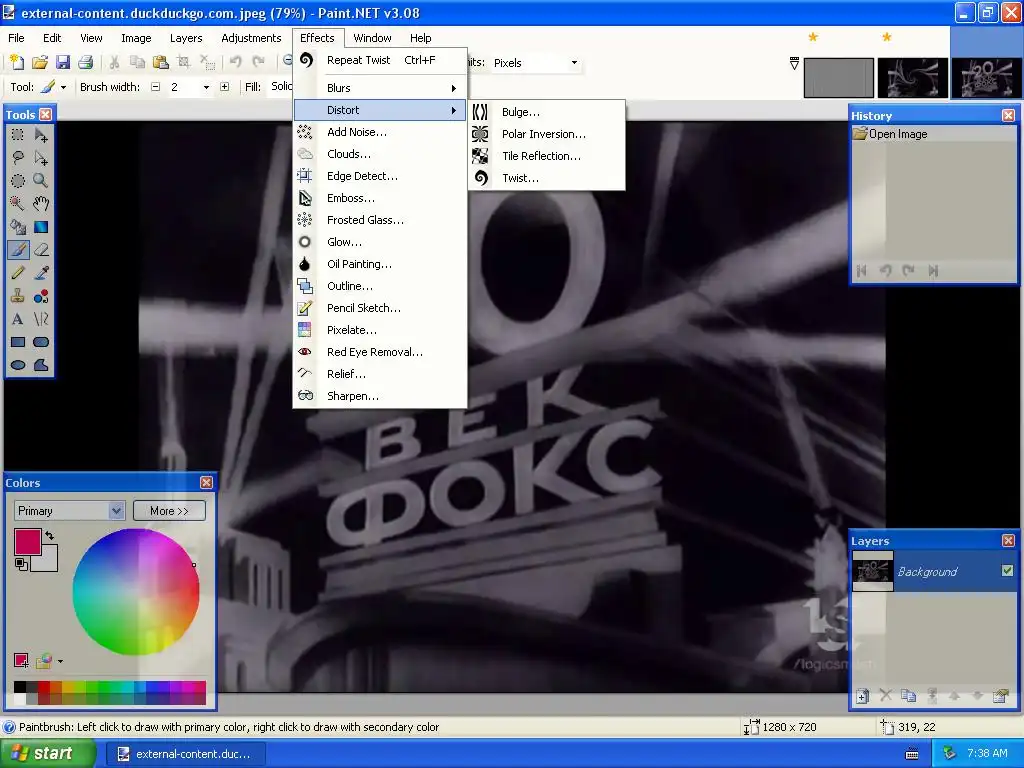Select the Lasso Select tool

click(18, 158)
